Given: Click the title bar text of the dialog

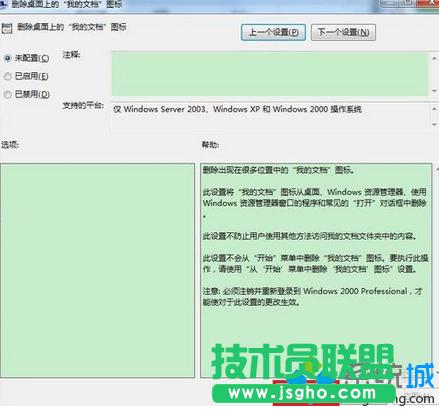Looking at the screenshot, I should click(x=66, y=4).
